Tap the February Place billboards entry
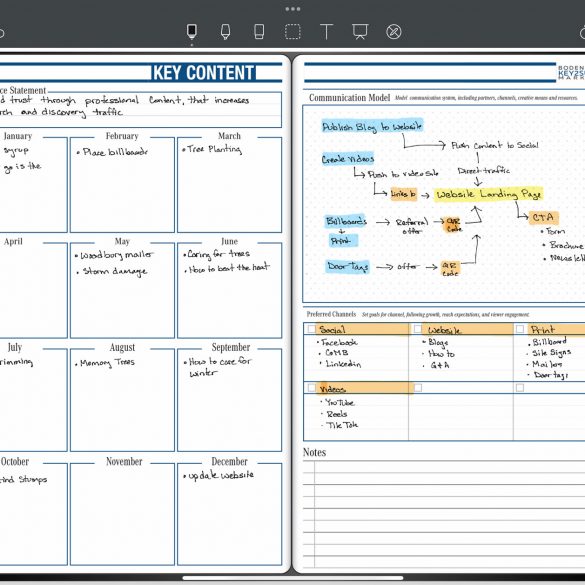This screenshot has width=585, height=585. click(x=112, y=152)
